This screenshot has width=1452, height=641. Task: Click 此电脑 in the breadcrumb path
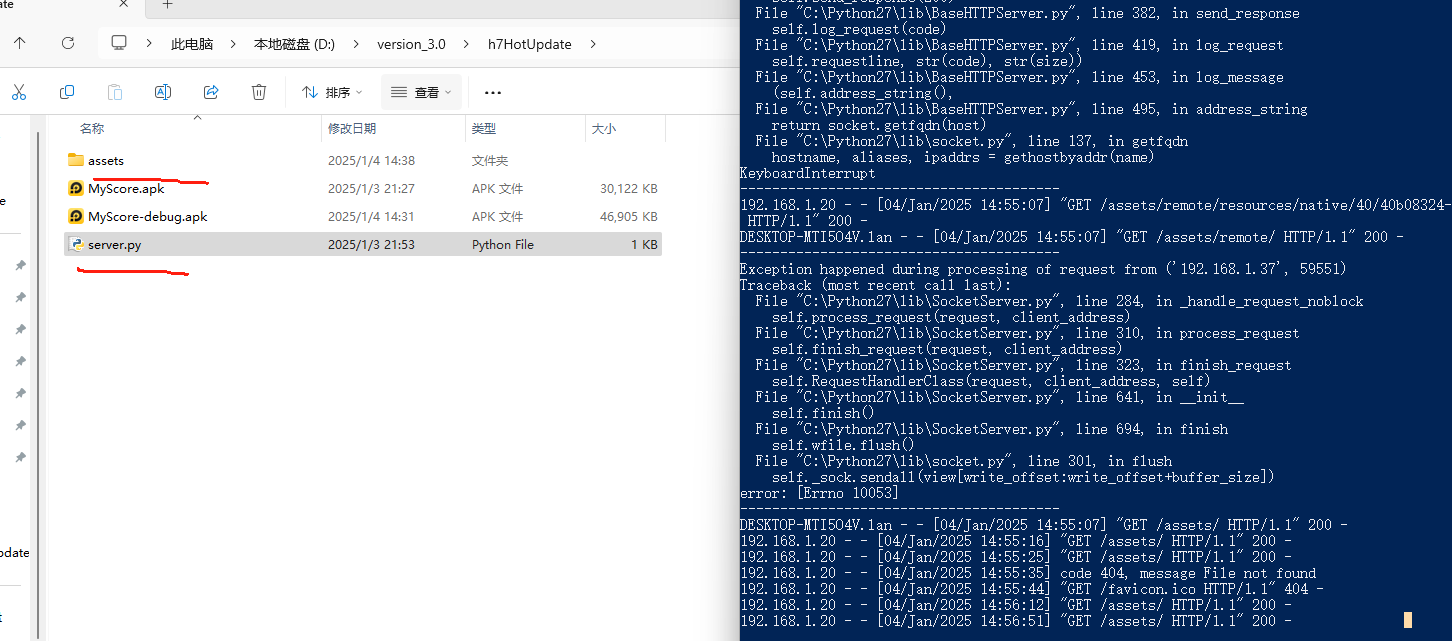point(192,44)
